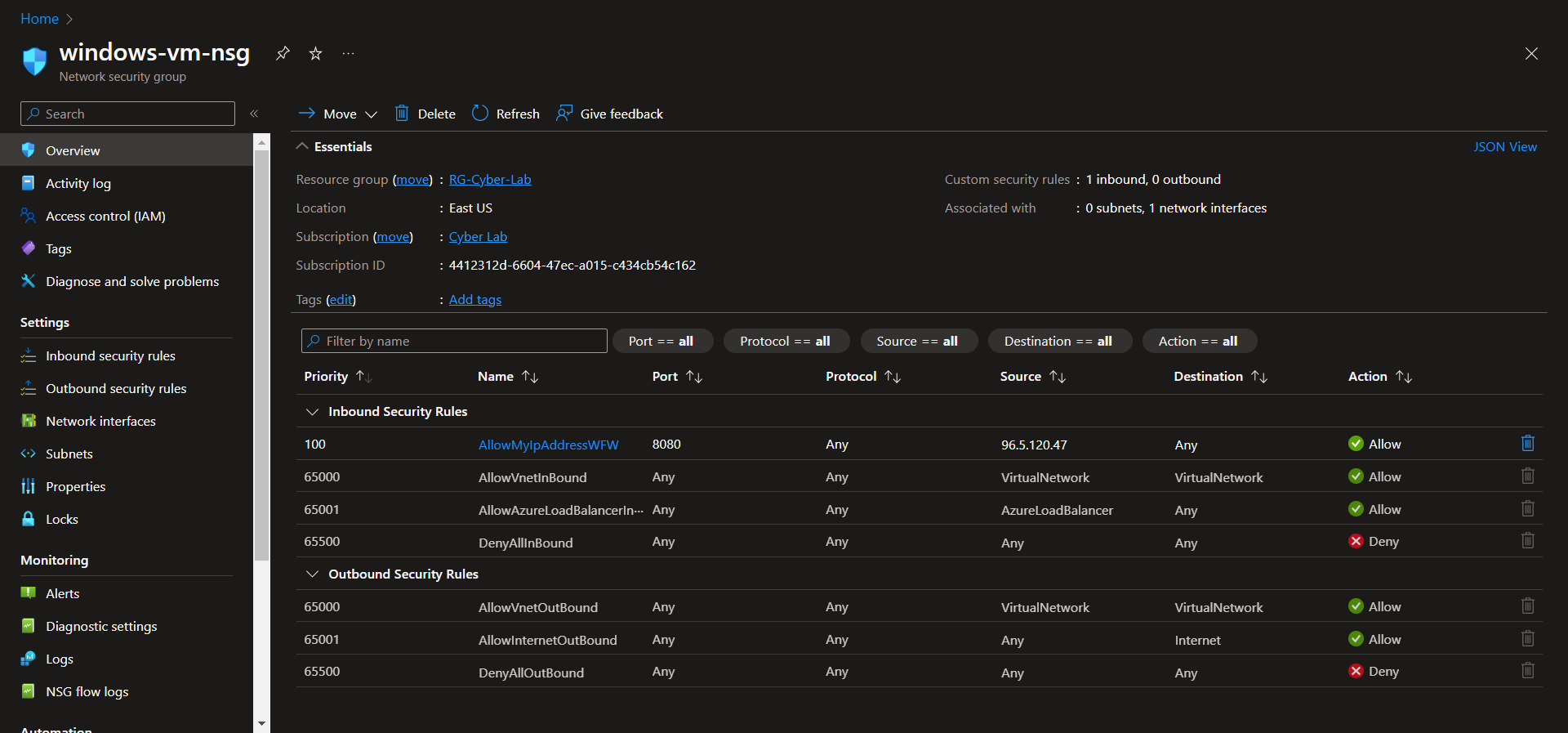Click the Refresh icon
The height and width of the screenshot is (733, 1568).
tap(480, 113)
